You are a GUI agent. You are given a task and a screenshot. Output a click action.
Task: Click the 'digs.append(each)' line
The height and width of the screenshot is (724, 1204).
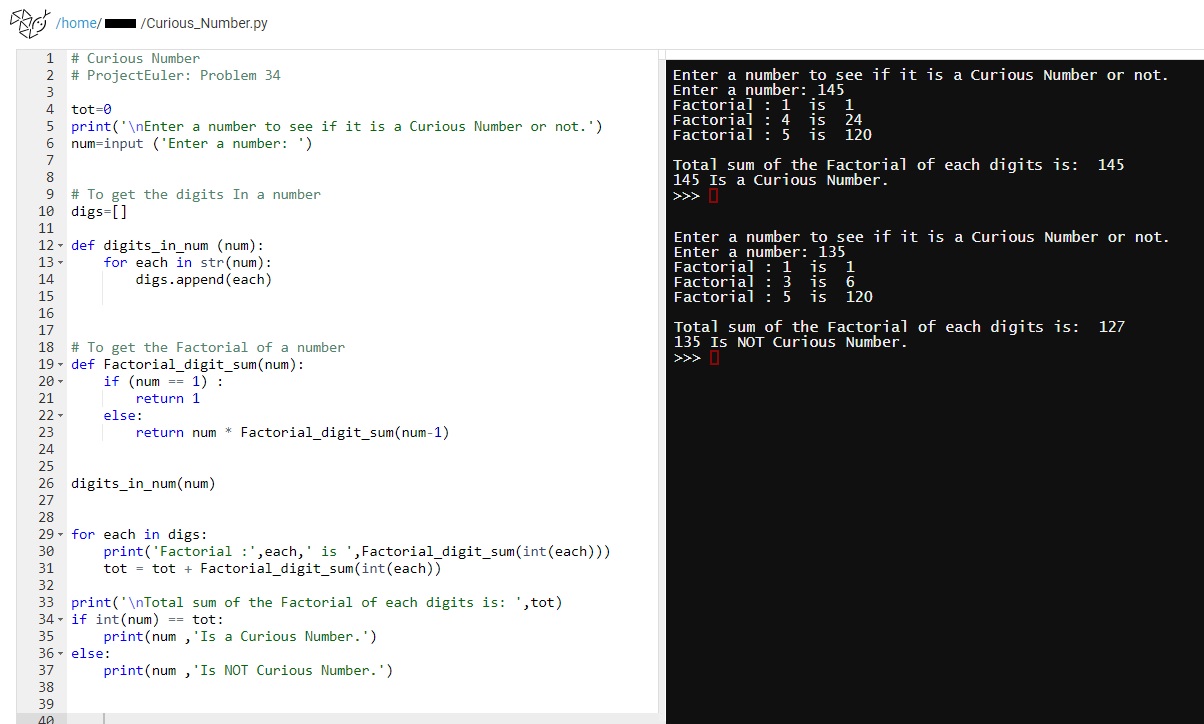(204, 279)
